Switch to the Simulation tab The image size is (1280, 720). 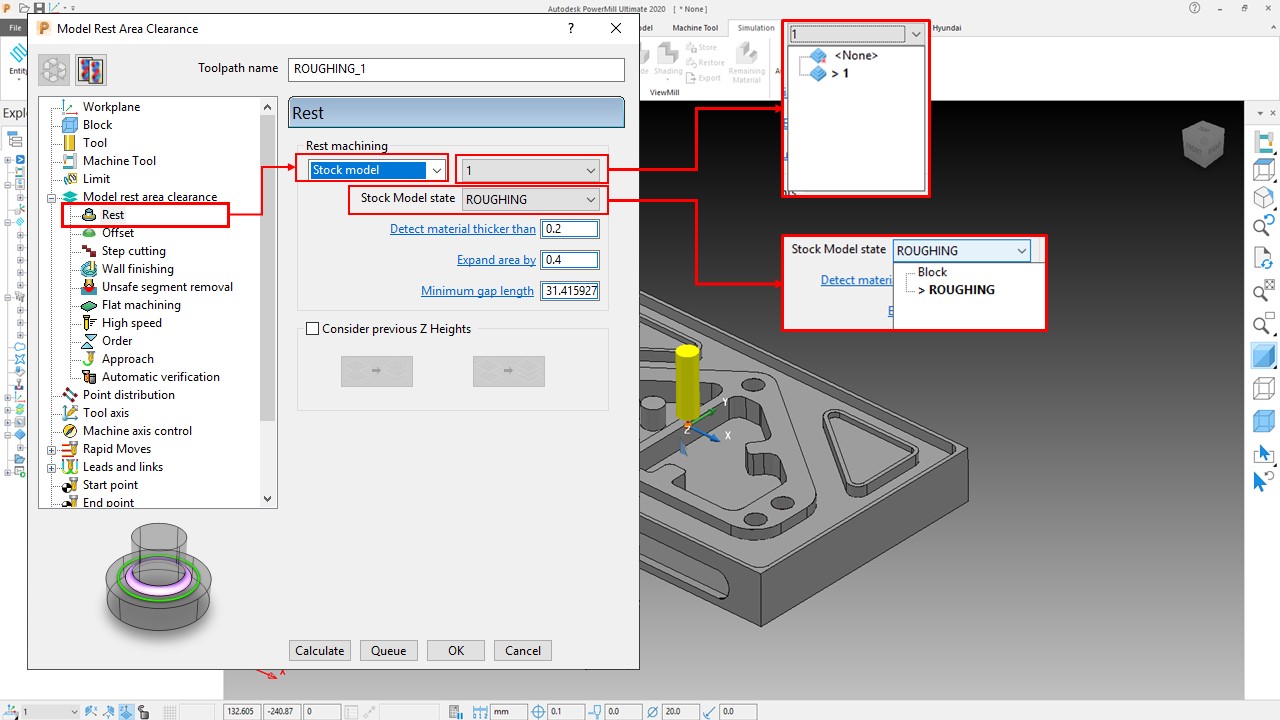pyautogui.click(x=756, y=27)
